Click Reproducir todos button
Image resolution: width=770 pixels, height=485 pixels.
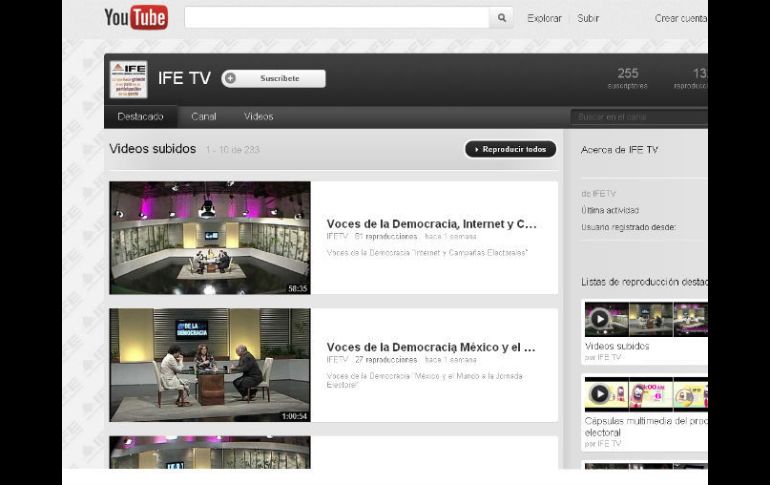(510, 149)
